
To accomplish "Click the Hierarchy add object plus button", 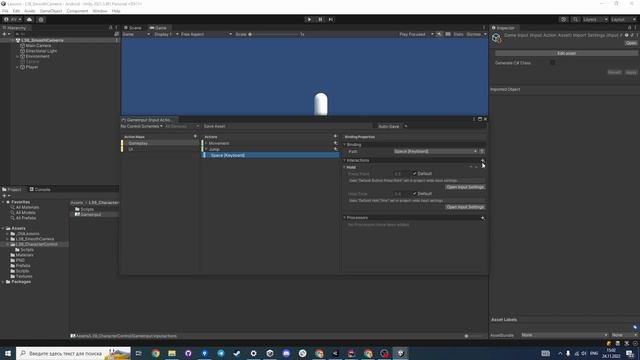I will (6, 34).
